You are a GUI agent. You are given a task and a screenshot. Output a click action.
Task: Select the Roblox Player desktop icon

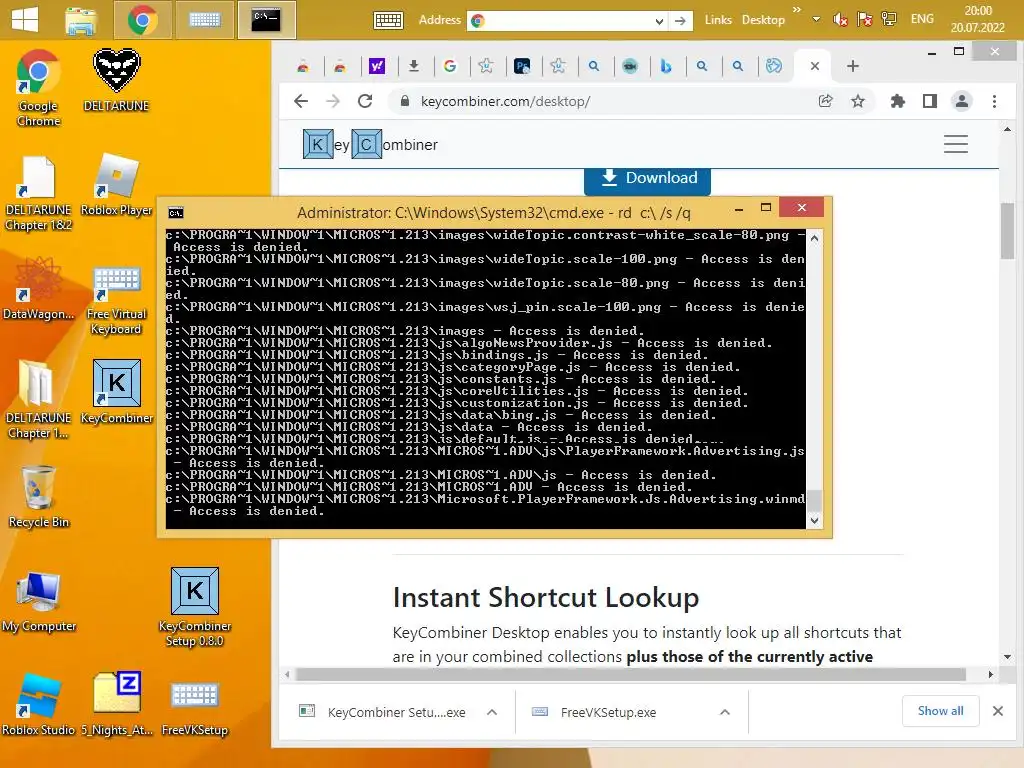tap(116, 185)
